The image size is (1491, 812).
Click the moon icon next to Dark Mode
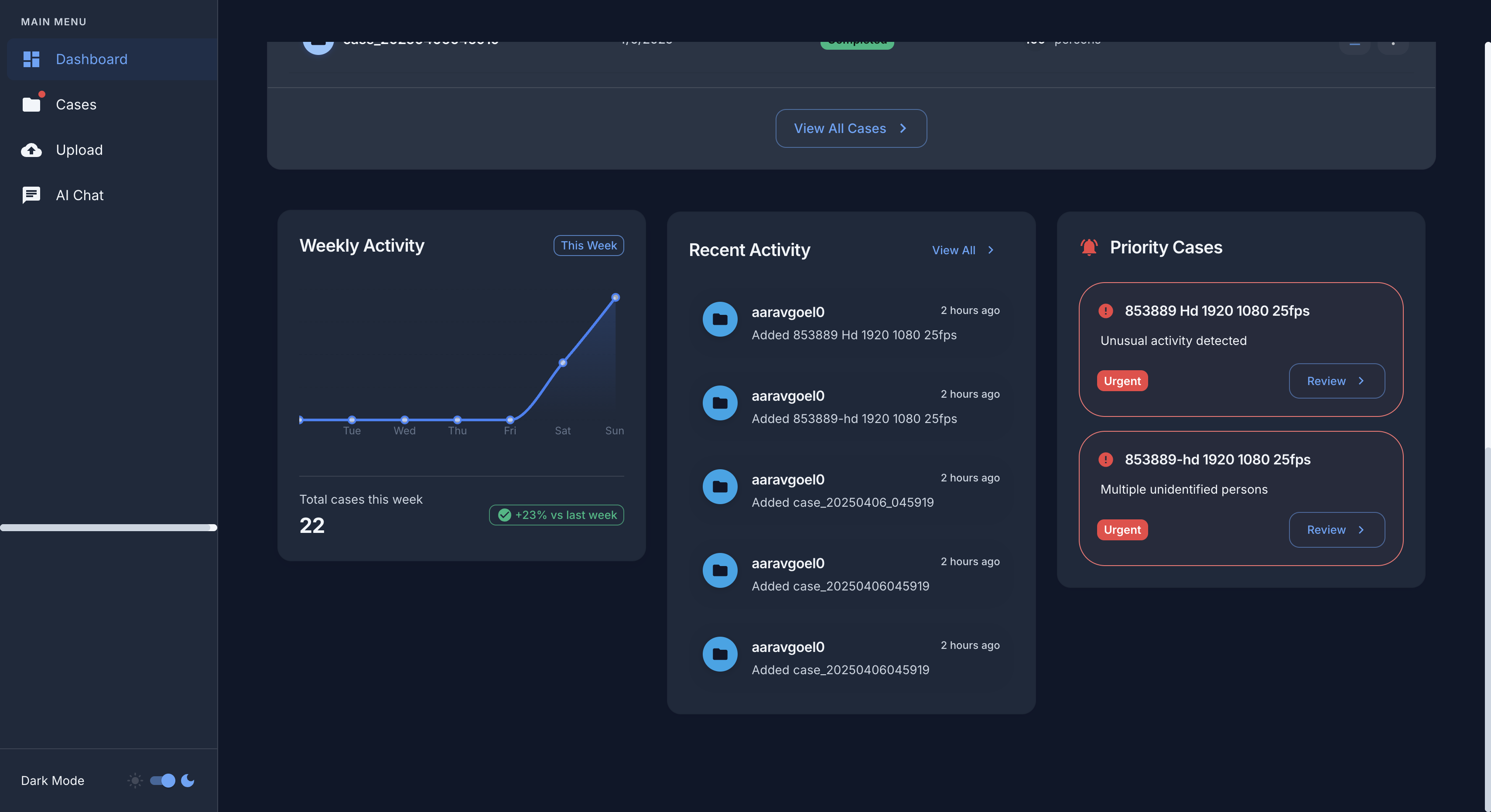188,780
